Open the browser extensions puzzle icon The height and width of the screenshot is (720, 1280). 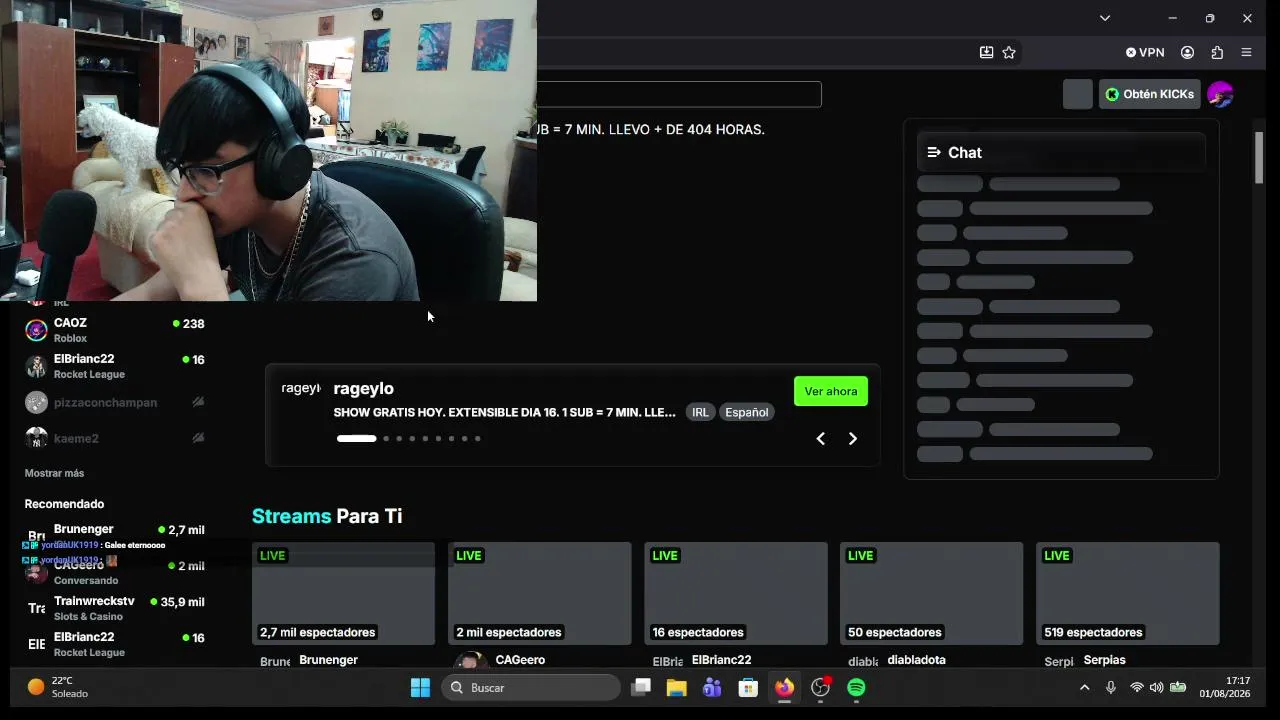[x=1217, y=52]
